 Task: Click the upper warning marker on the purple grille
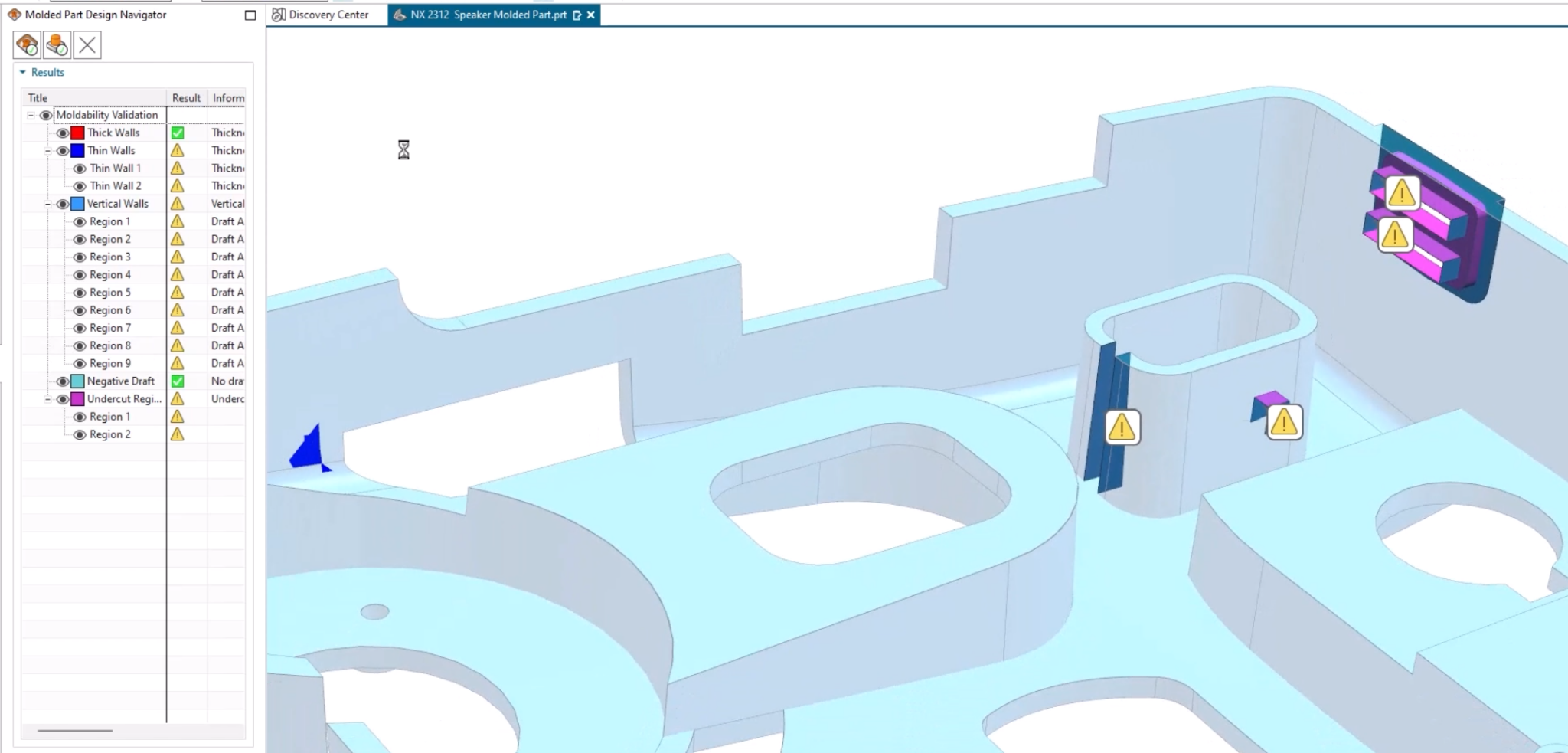1401,193
